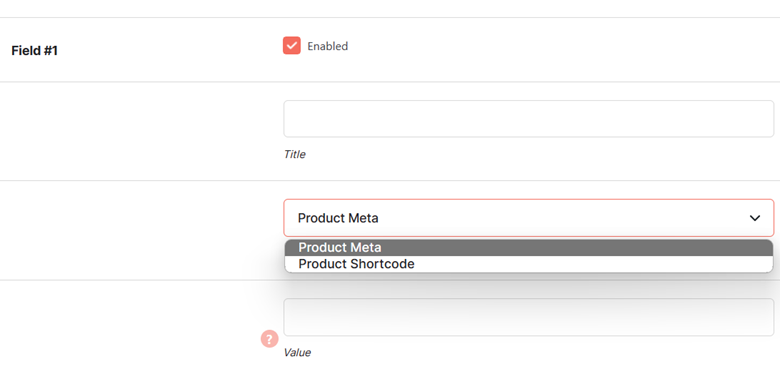Screen dimensions: 780x372
Task: Click the white checkmark in the red box
Action: coord(292,45)
